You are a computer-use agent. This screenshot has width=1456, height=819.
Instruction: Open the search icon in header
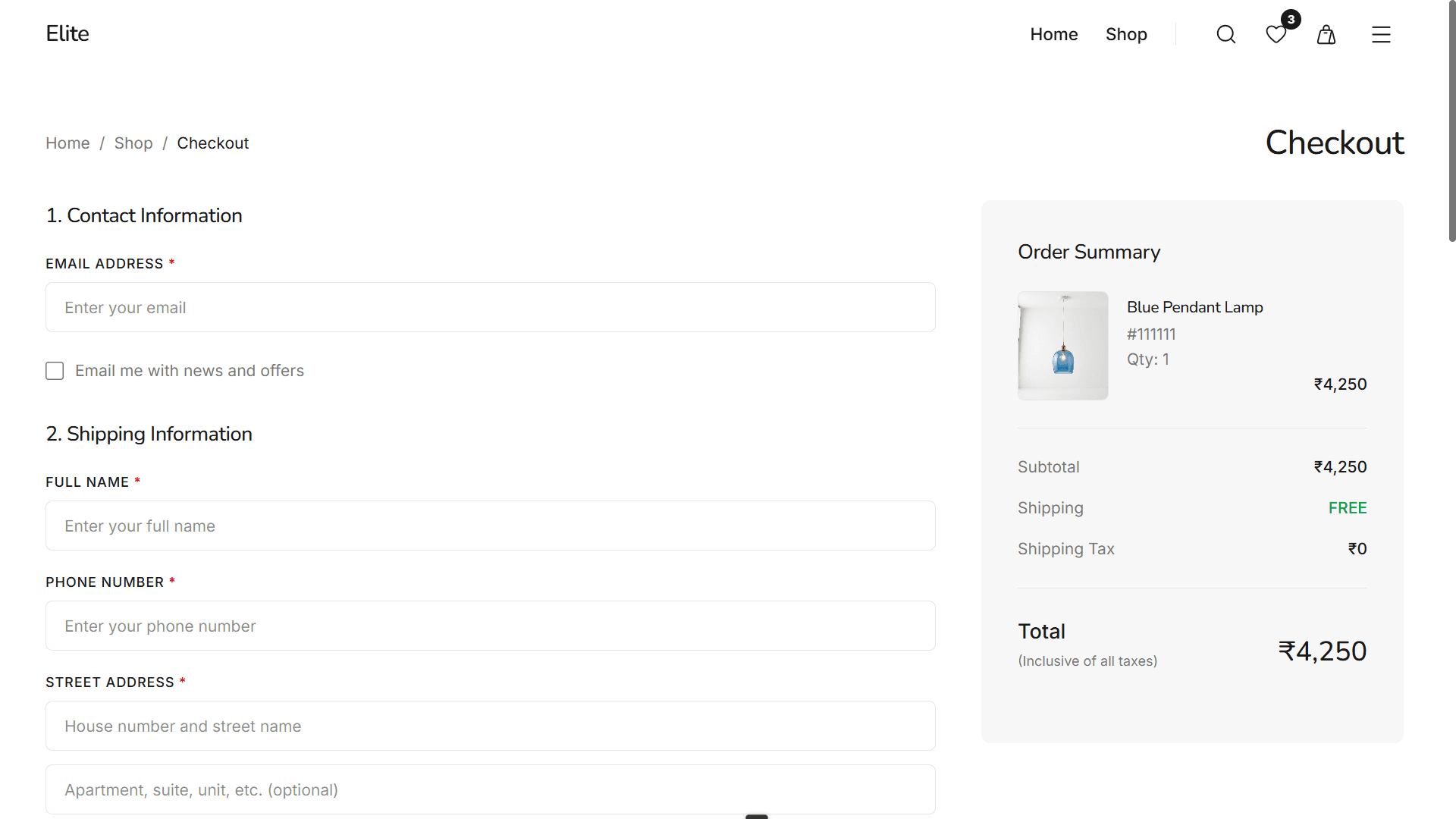pyautogui.click(x=1226, y=34)
